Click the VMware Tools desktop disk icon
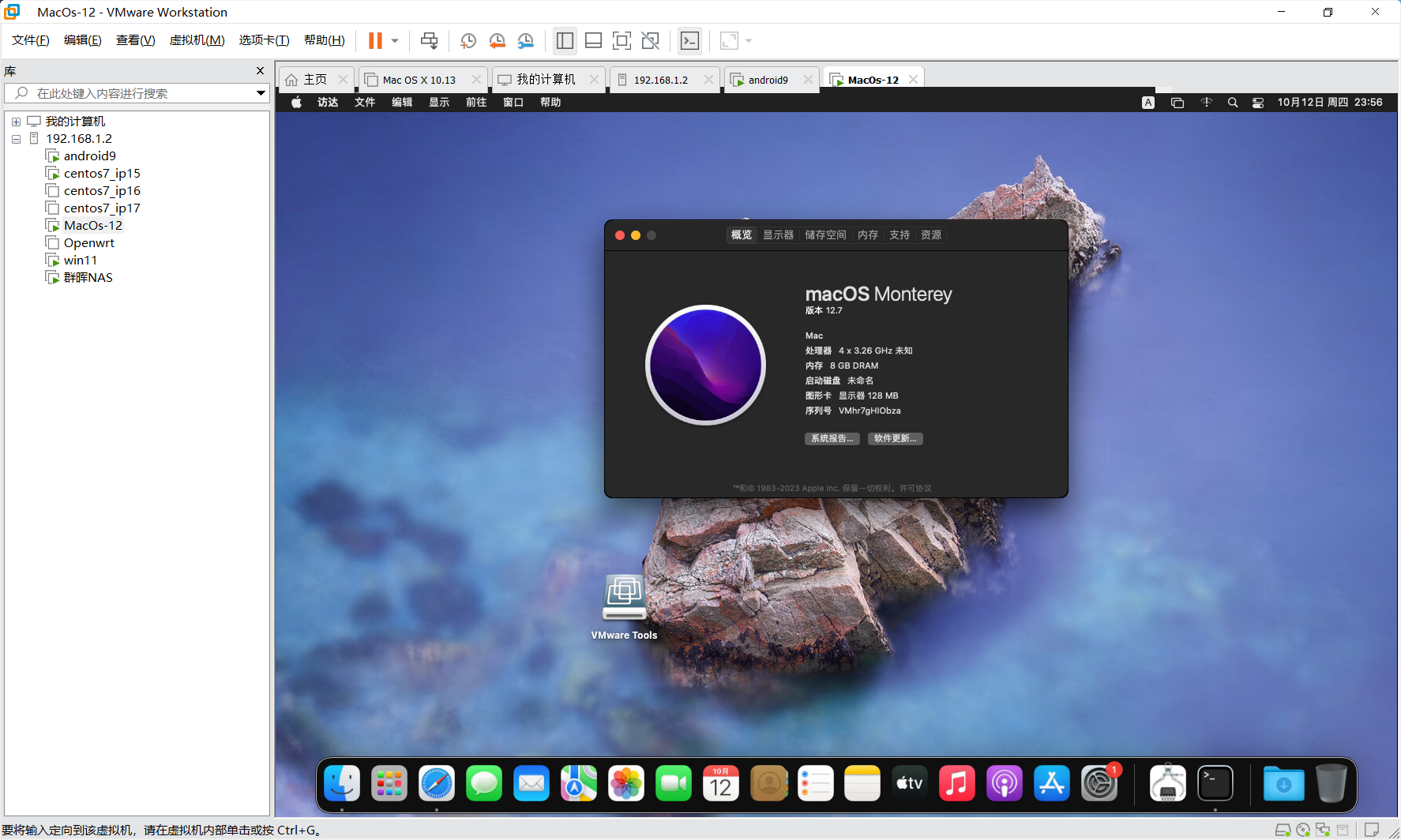The image size is (1401, 840). coord(625,598)
